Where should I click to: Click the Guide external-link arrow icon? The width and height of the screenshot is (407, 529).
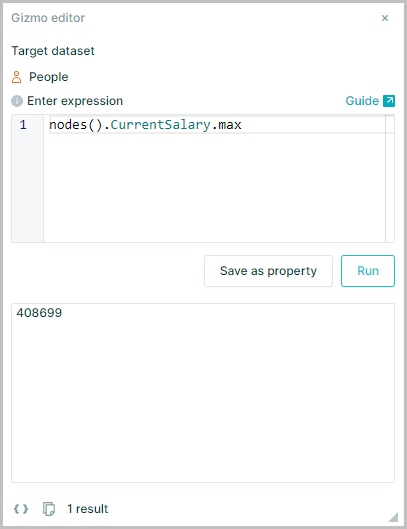389,101
